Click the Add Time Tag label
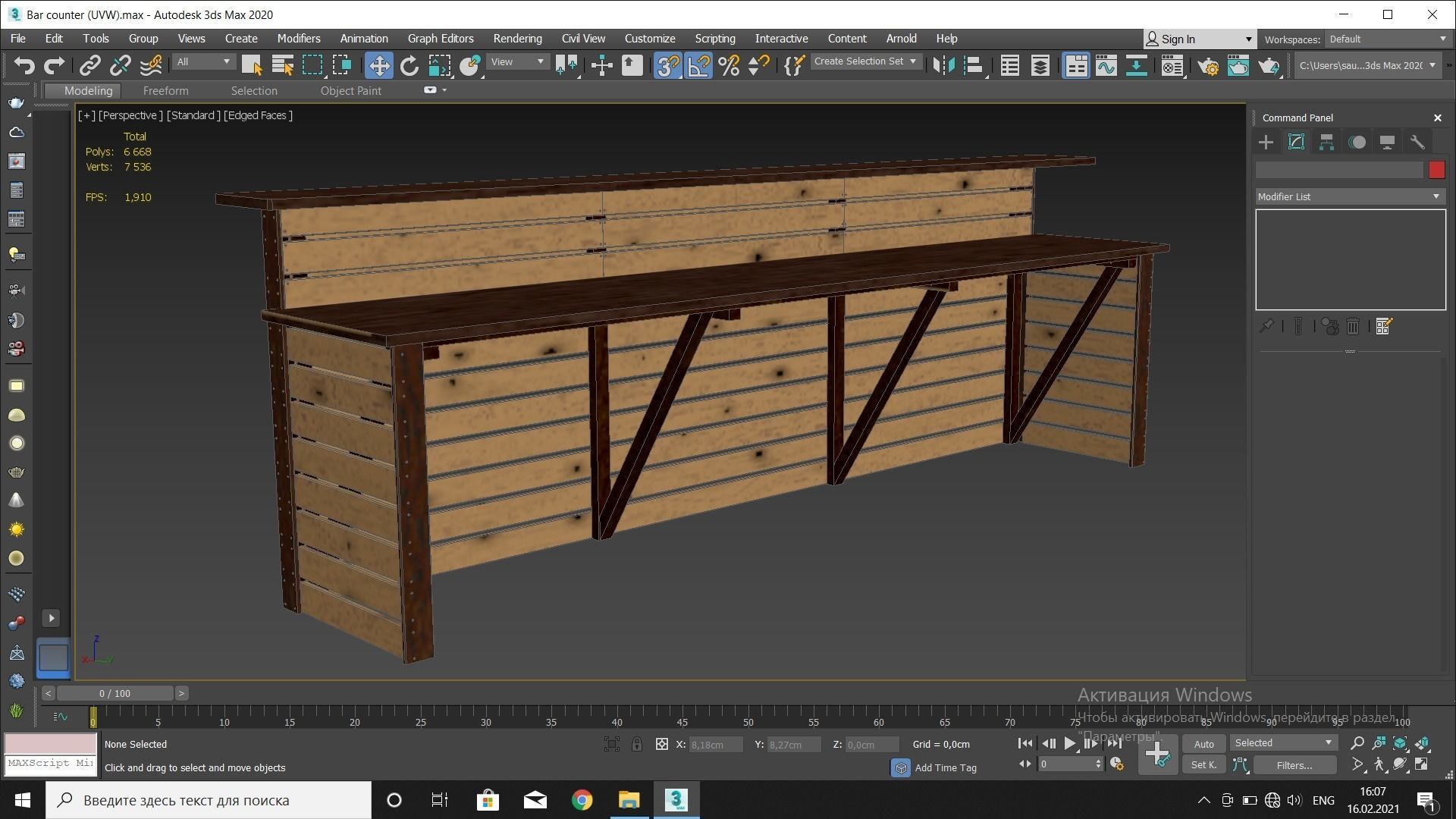Screen dimensions: 1456x819 946,768
